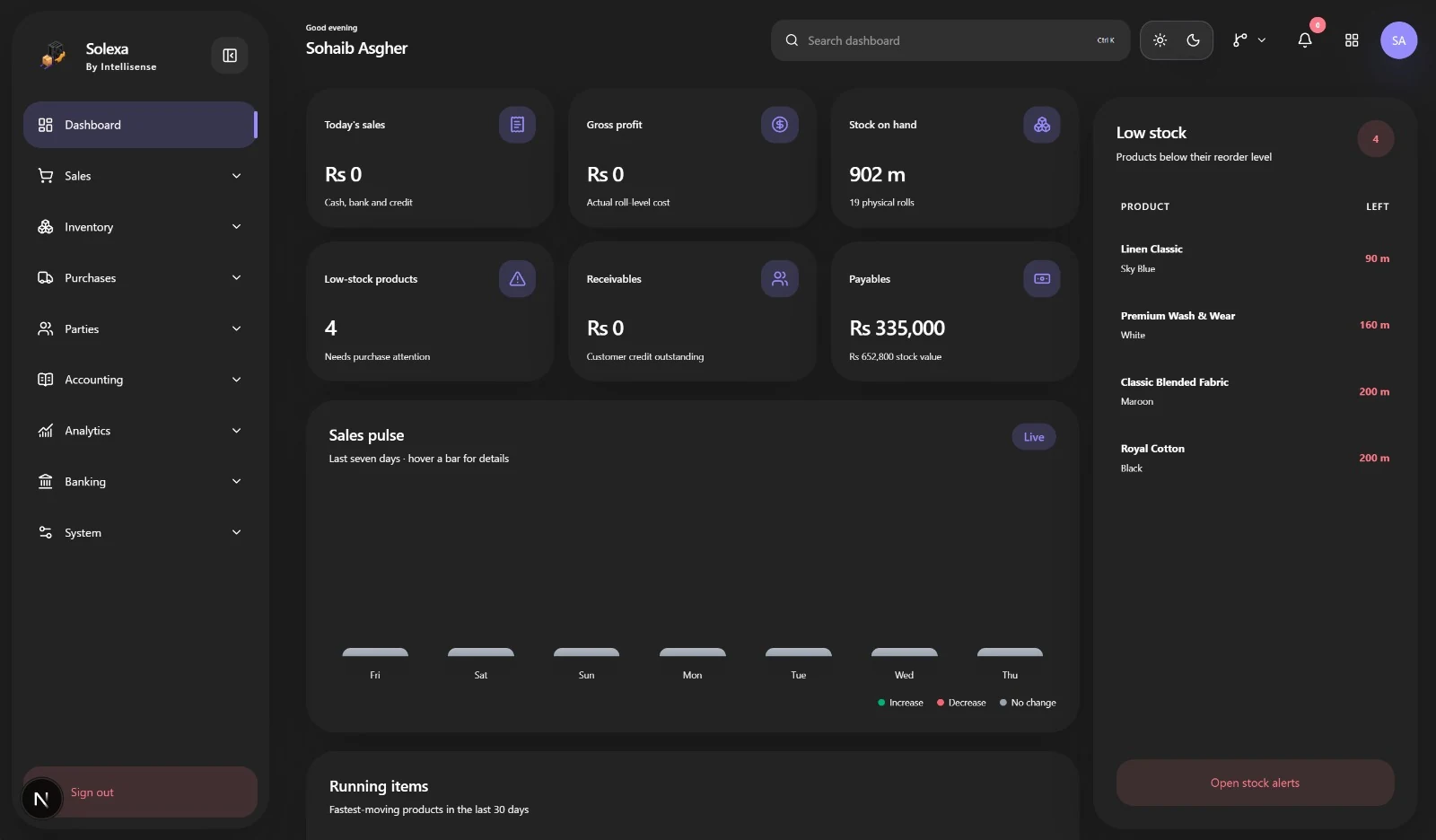Click the Next.js N badge
This screenshot has height=840, width=1436.
coord(41,799)
